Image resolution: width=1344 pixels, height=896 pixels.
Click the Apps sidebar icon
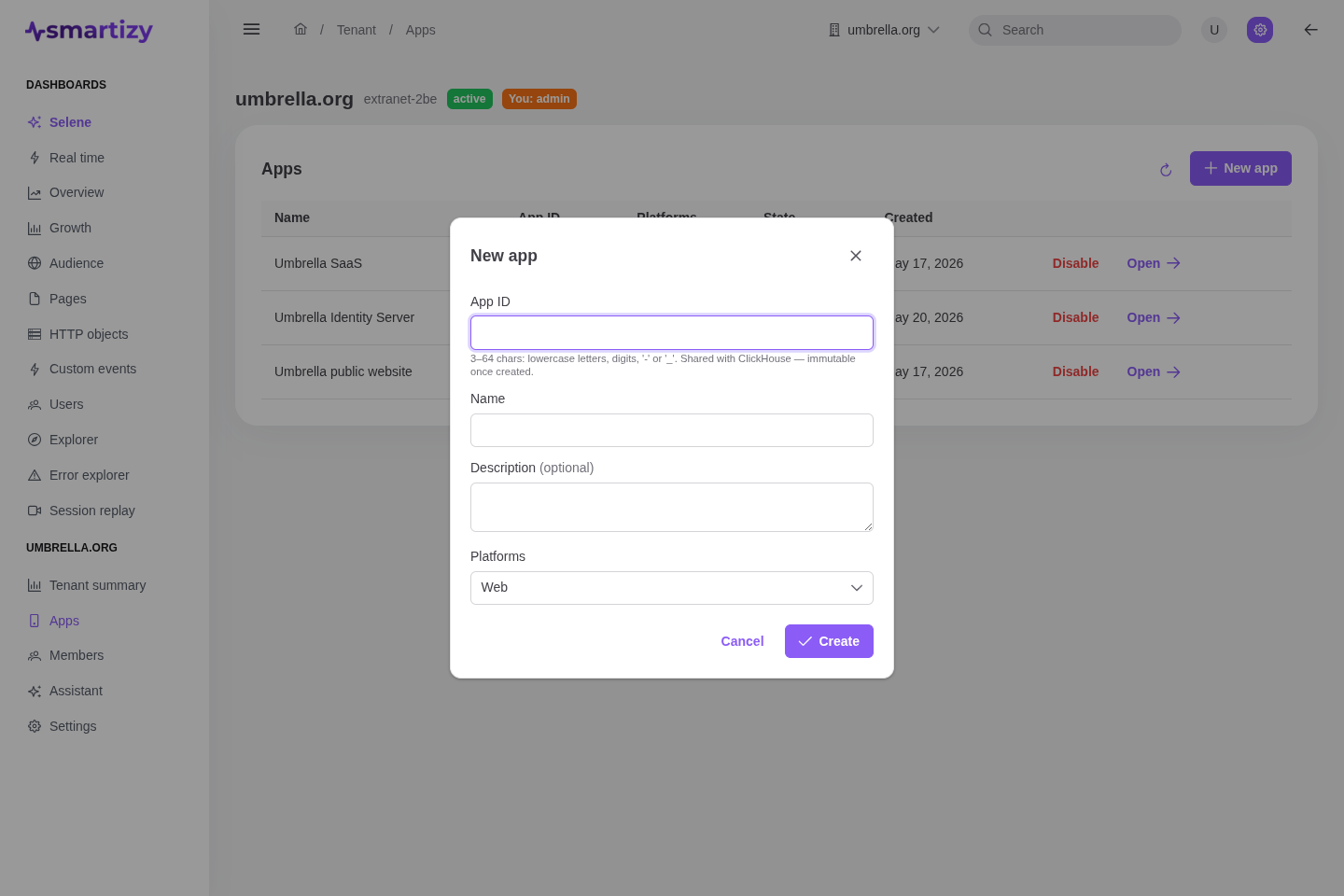pyautogui.click(x=35, y=621)
